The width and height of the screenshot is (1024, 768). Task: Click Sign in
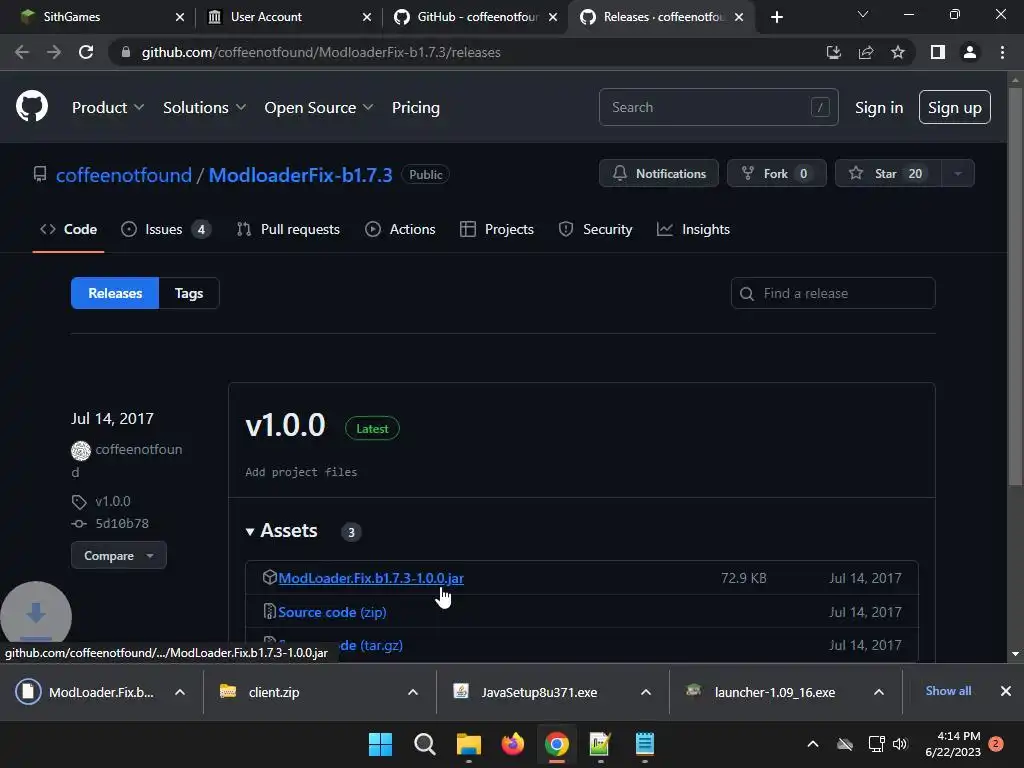879,107
